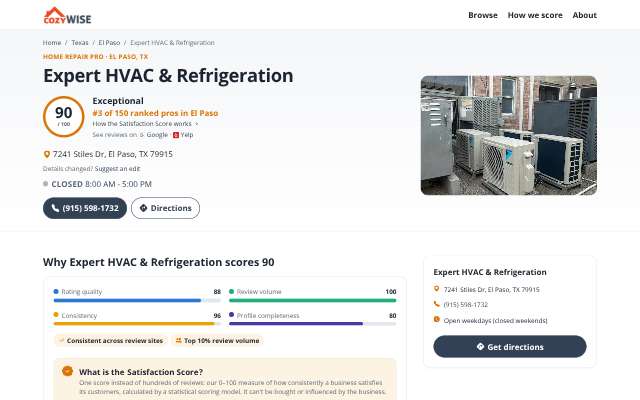
Task: Click the red Yelp icon
Action: click(x=176, y=135)
